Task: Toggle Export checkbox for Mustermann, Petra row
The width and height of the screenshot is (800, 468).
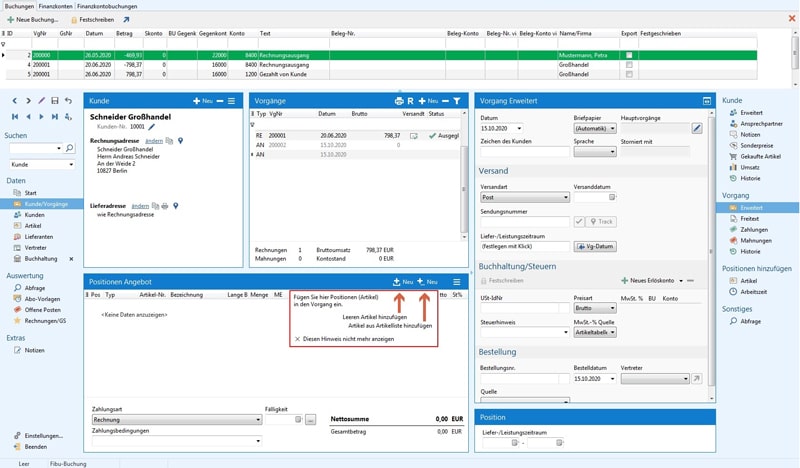Action: pyautogui.click(x=628, y=55)
